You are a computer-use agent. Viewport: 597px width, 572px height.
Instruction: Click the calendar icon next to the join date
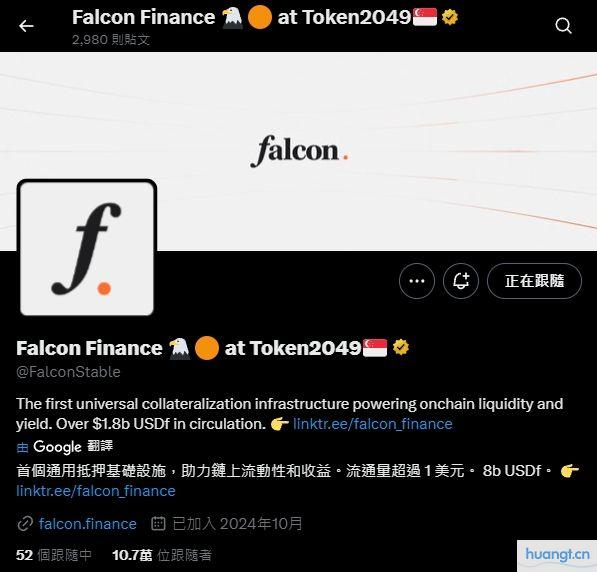coord(158,523)
